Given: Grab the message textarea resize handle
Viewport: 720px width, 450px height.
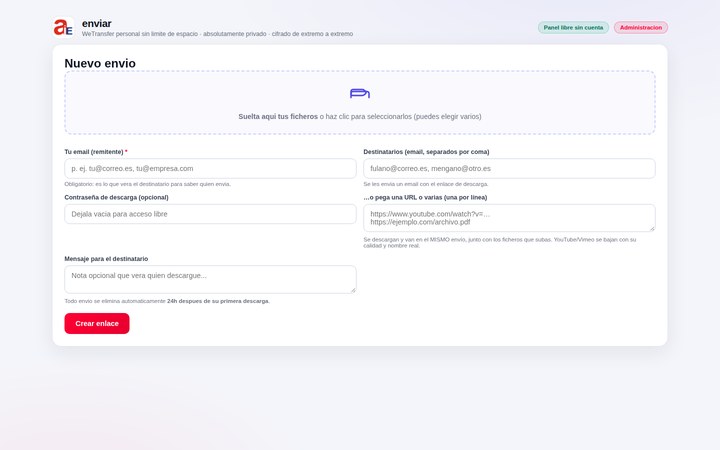Looking at the screenshot, I should 353,290.
